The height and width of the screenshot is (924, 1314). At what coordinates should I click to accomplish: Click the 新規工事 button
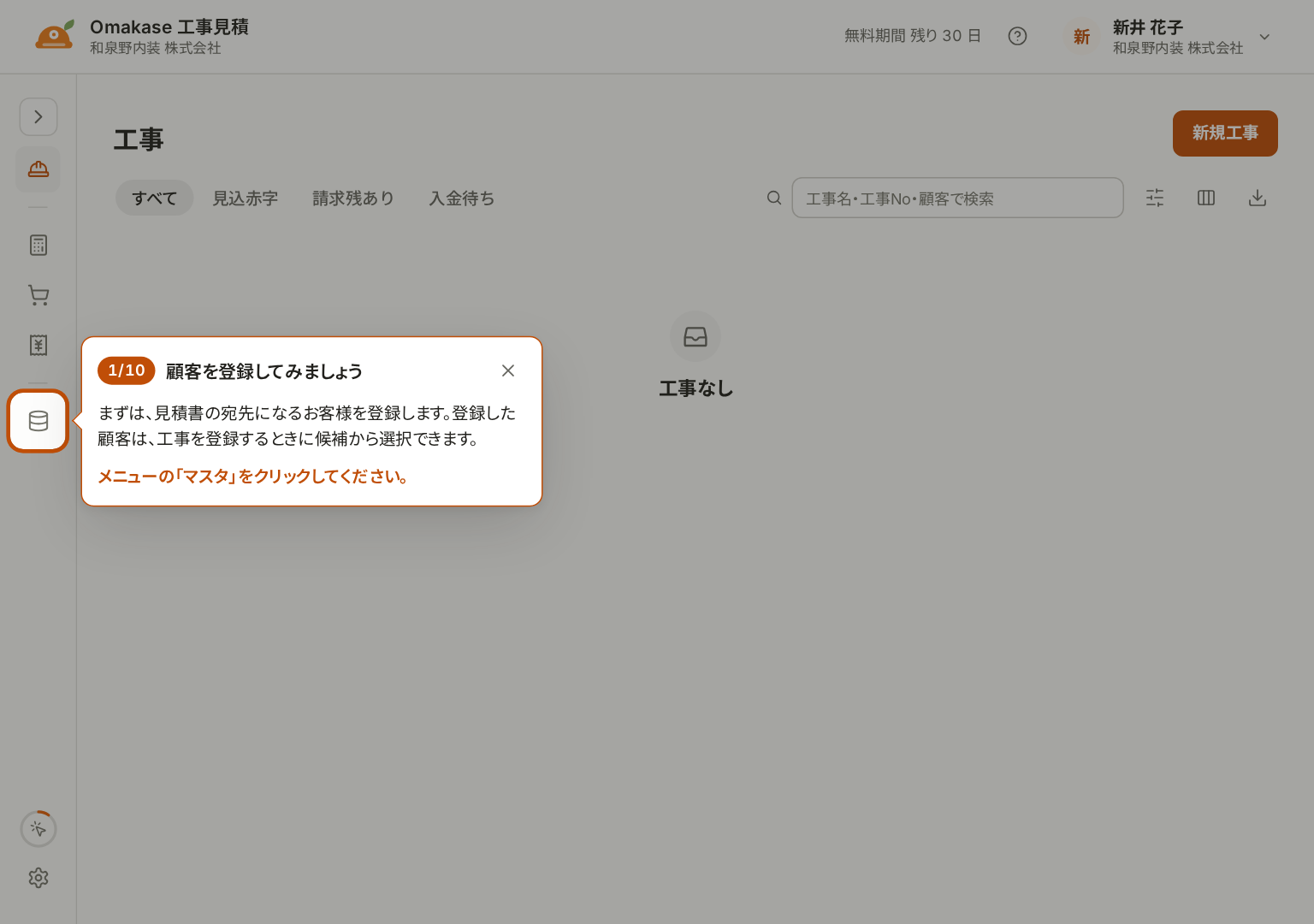pyautogui.click(x=1225, y=133)
